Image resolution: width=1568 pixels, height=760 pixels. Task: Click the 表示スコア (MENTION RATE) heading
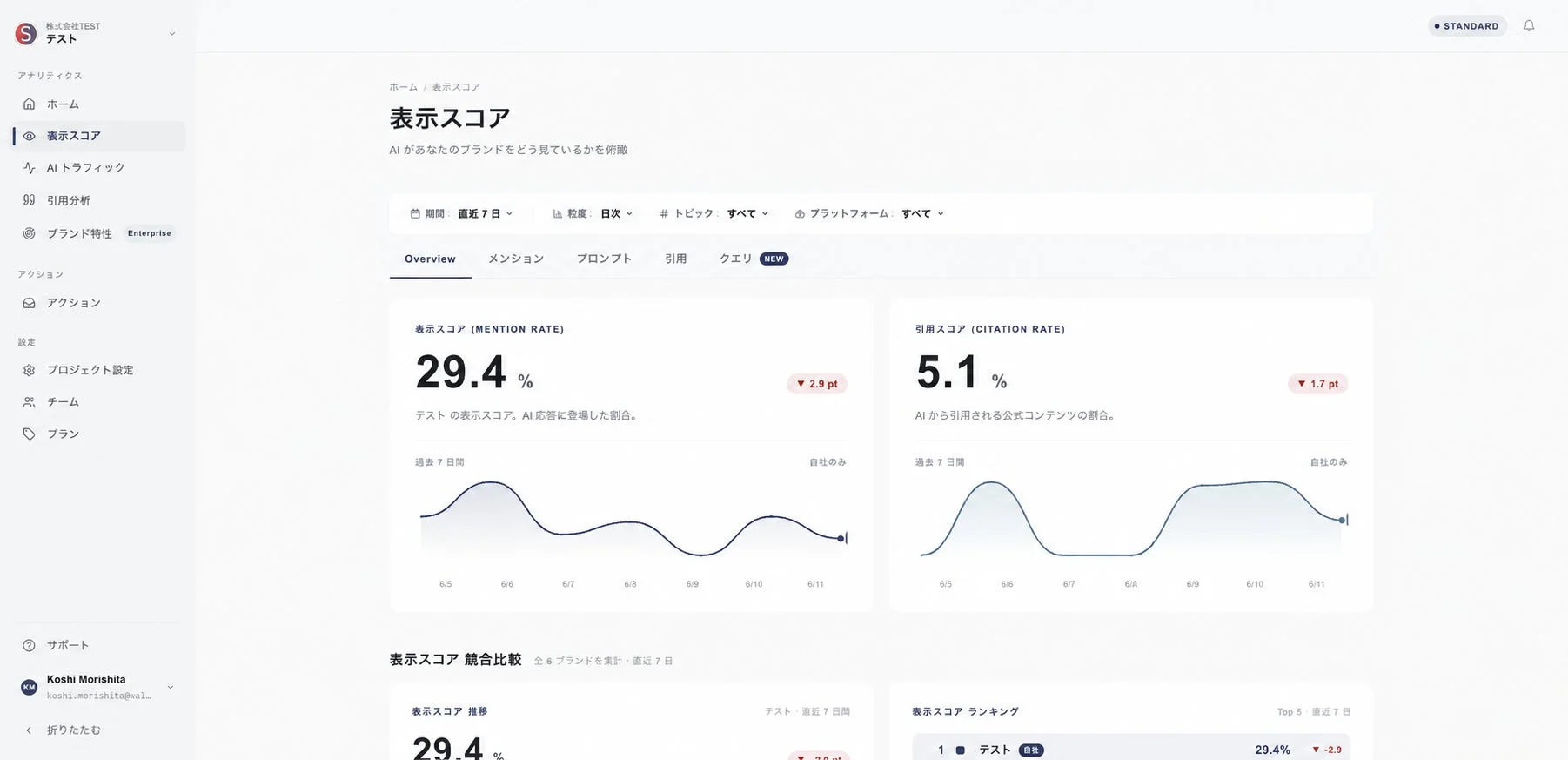(x=489, y=329)
